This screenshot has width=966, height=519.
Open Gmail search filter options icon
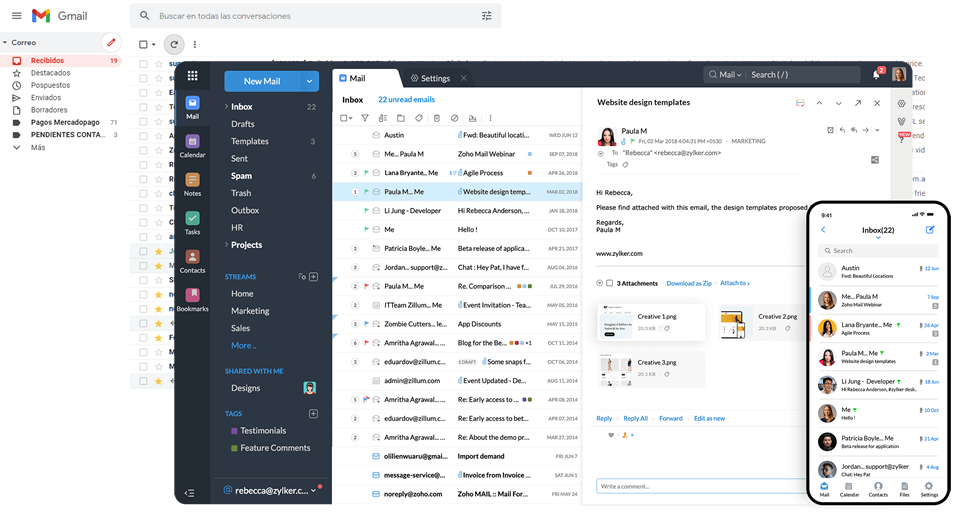tap(487, 16)
